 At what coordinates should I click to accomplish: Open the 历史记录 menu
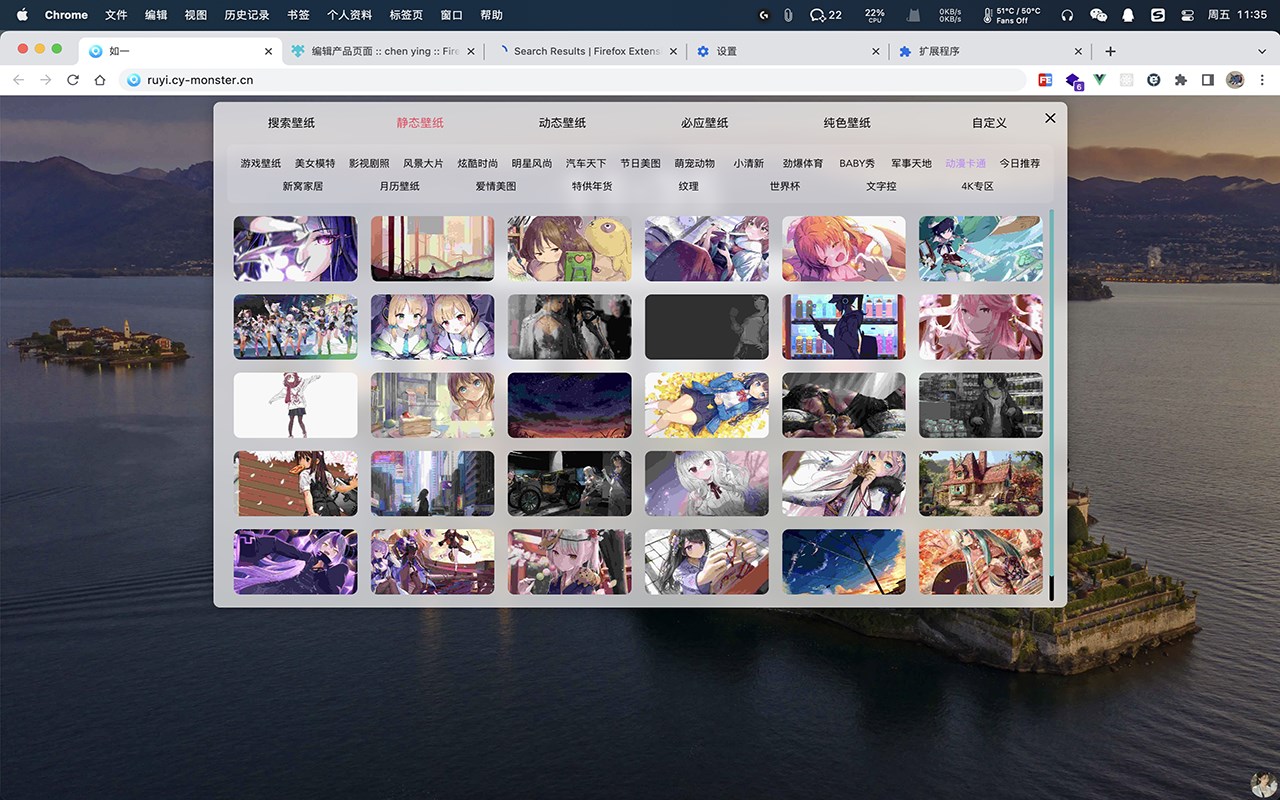(x=247, y=15)
